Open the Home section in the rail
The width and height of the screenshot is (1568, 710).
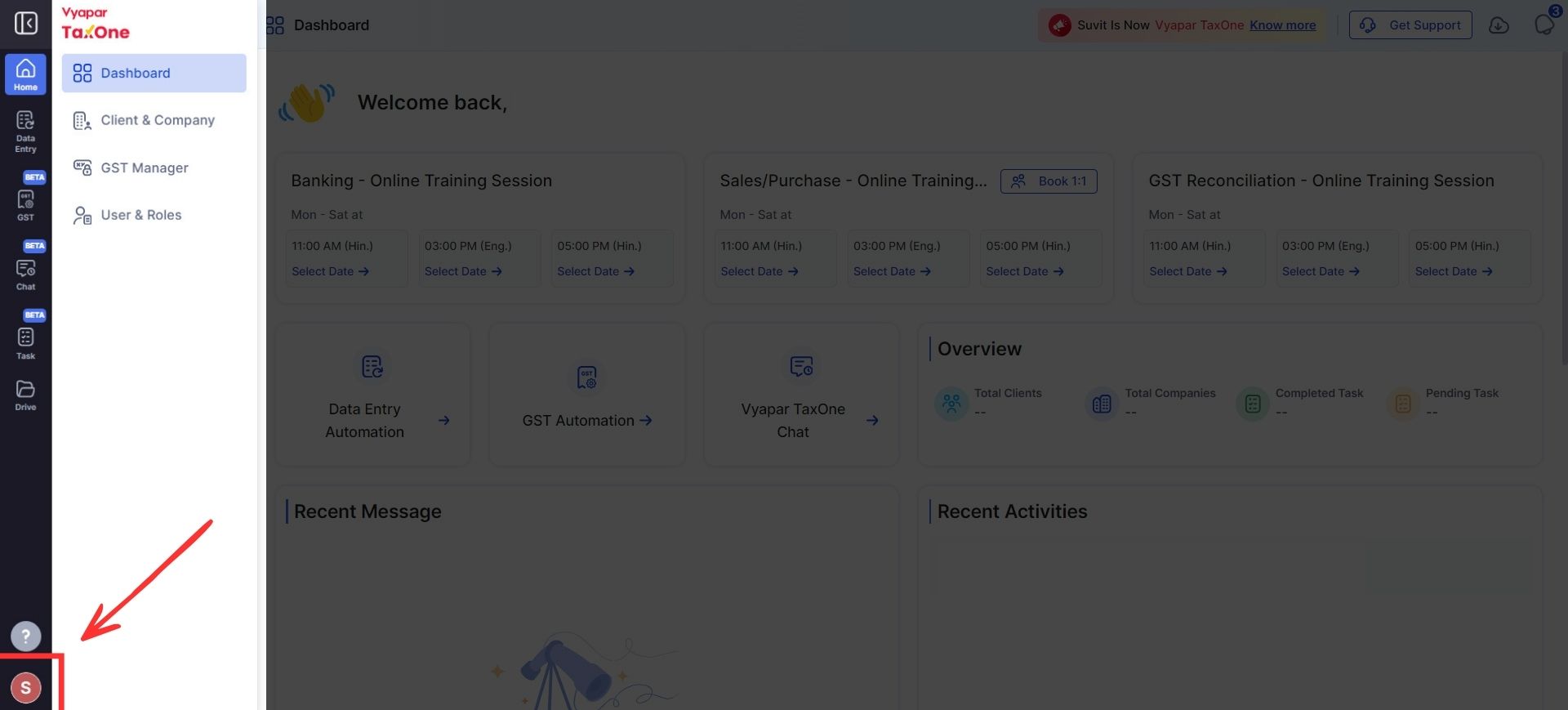click(x=25, y=74)
